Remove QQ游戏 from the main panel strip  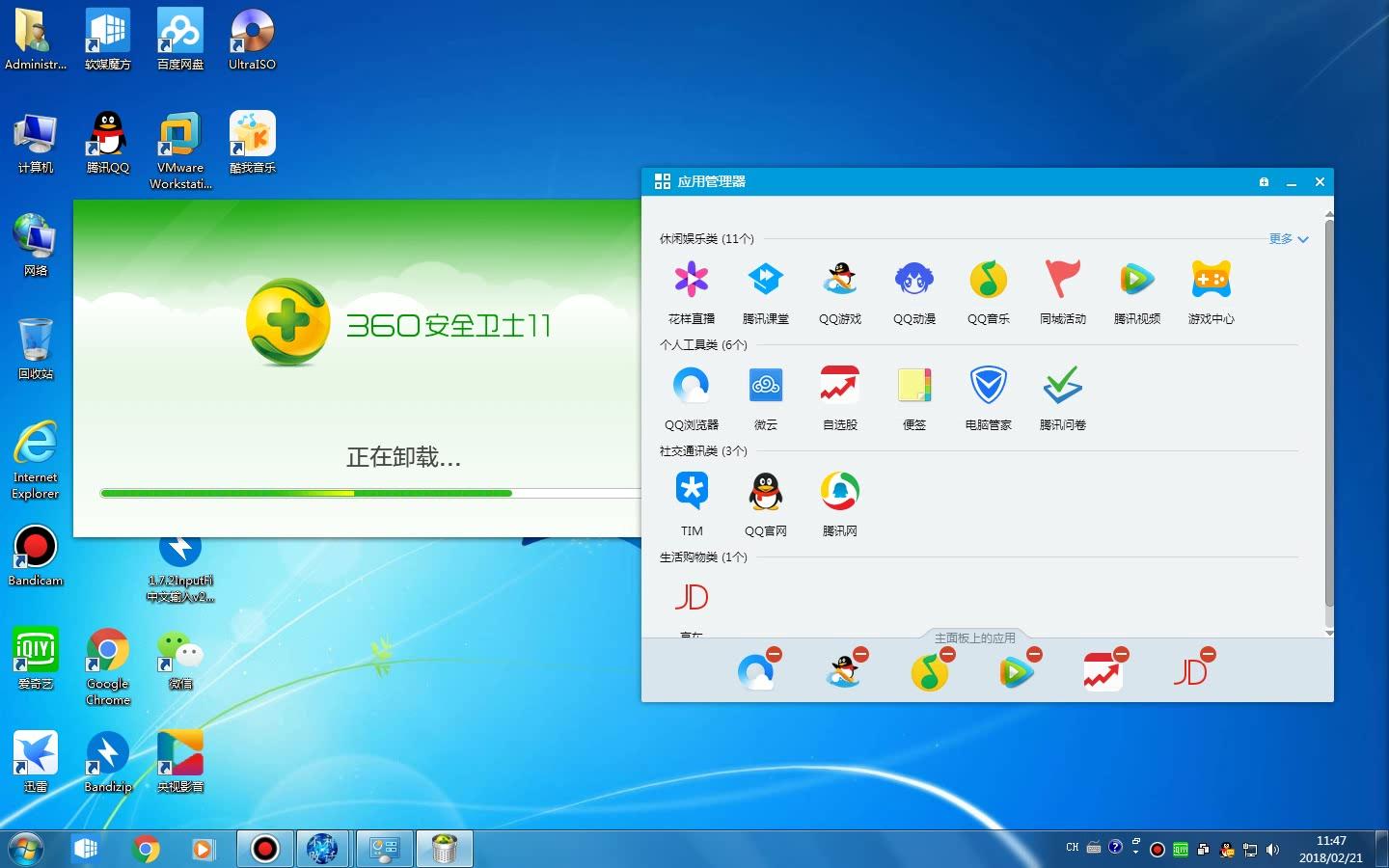click(861, 655)
